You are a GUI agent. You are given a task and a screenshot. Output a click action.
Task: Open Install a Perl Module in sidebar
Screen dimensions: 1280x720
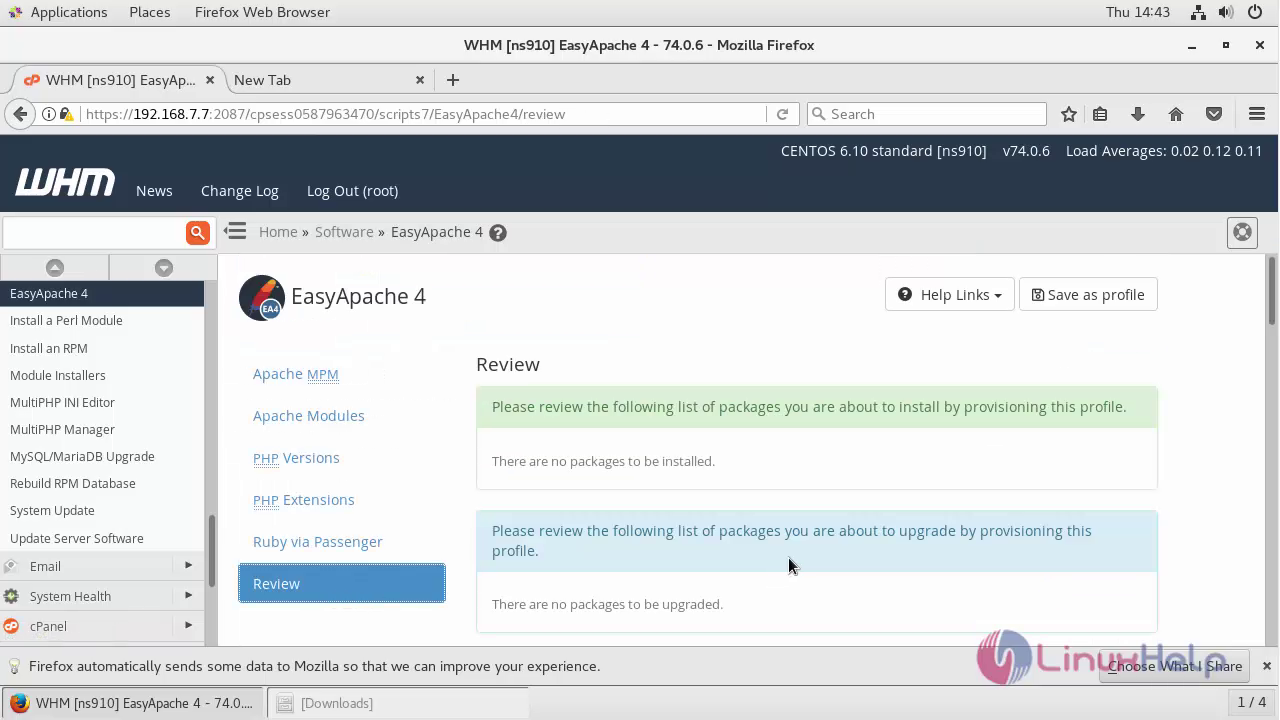66,321
